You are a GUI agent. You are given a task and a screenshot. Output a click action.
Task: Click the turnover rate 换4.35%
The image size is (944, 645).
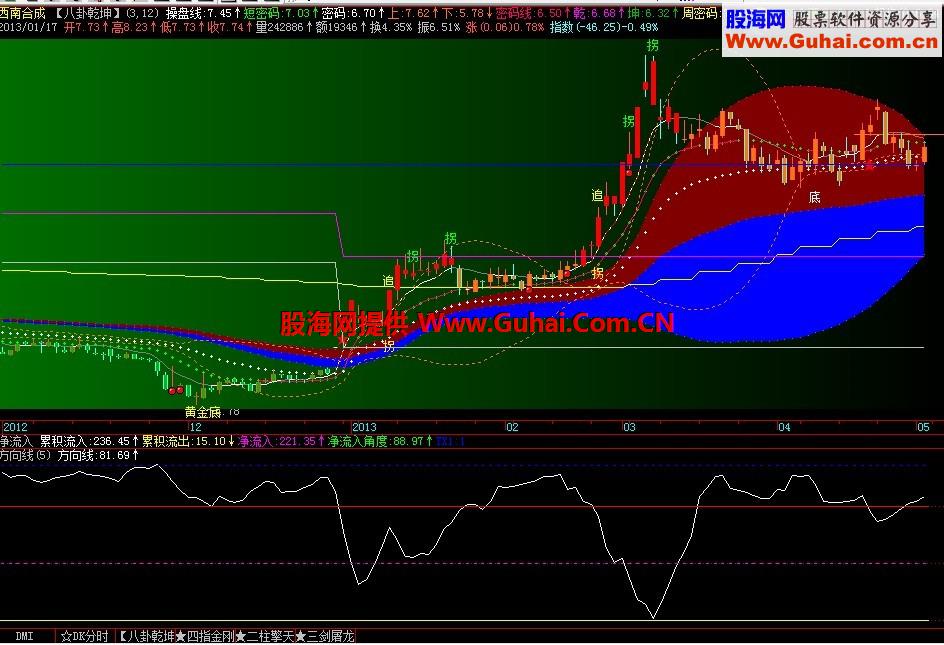391,28
